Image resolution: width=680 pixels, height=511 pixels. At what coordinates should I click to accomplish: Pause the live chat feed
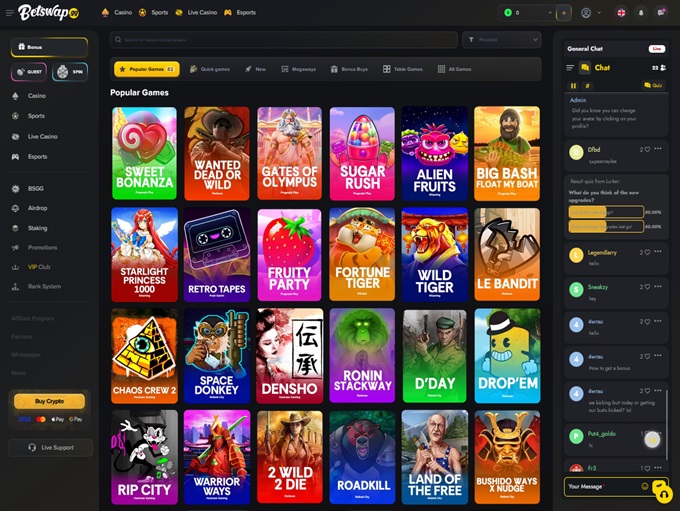point(573,86)
